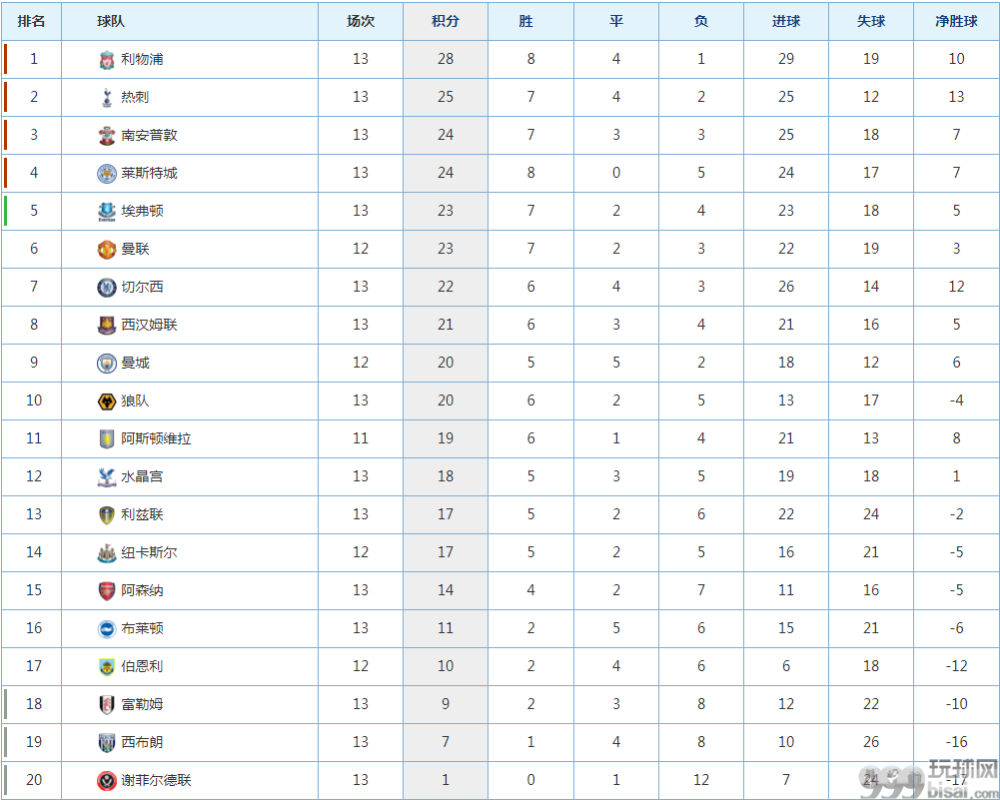
Task: Sort table by 净胜球 column header
Action: pyautogui.click(x=956, y=21)
